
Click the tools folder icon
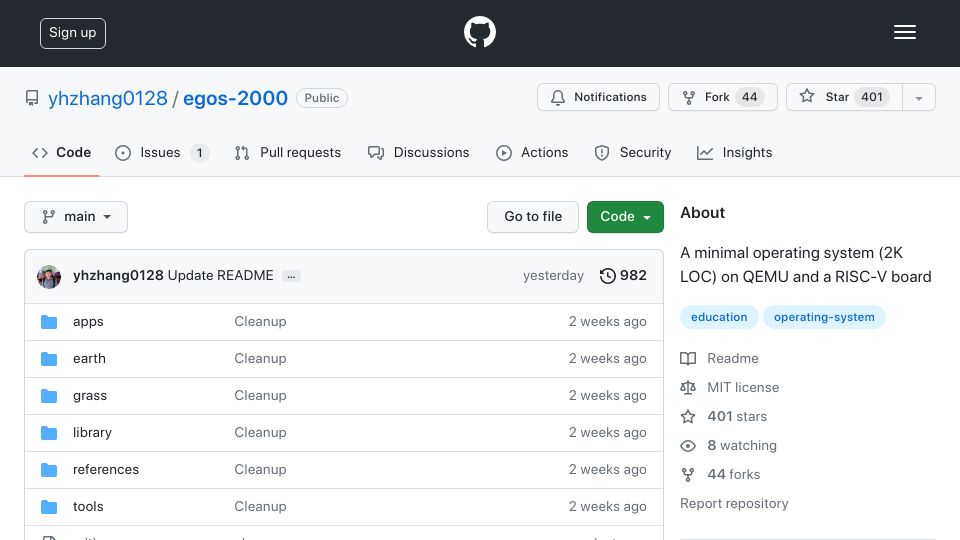(49, 507)
